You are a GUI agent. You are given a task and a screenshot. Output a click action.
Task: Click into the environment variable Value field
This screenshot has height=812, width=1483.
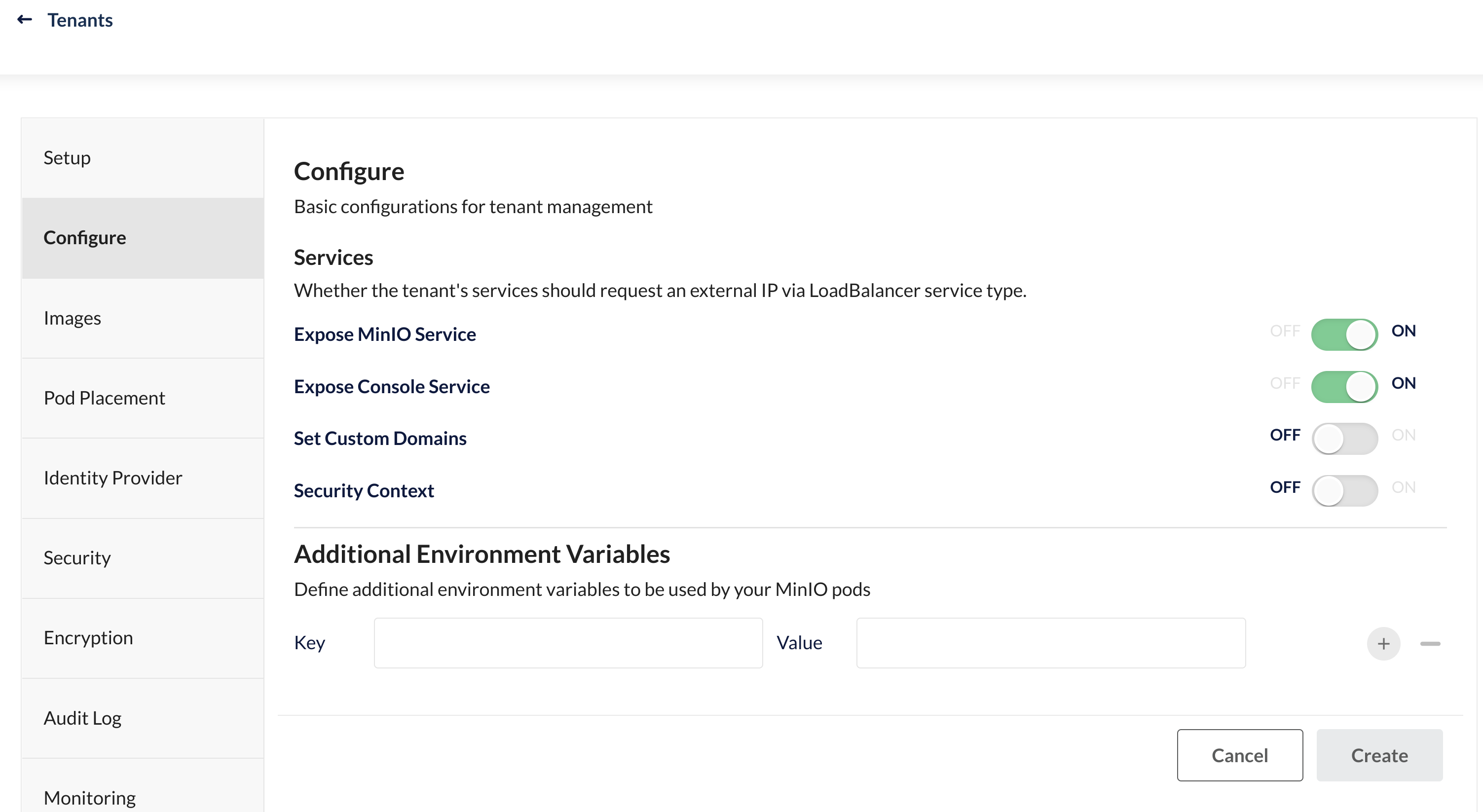pyautogui.click(x=1051, y=643)
